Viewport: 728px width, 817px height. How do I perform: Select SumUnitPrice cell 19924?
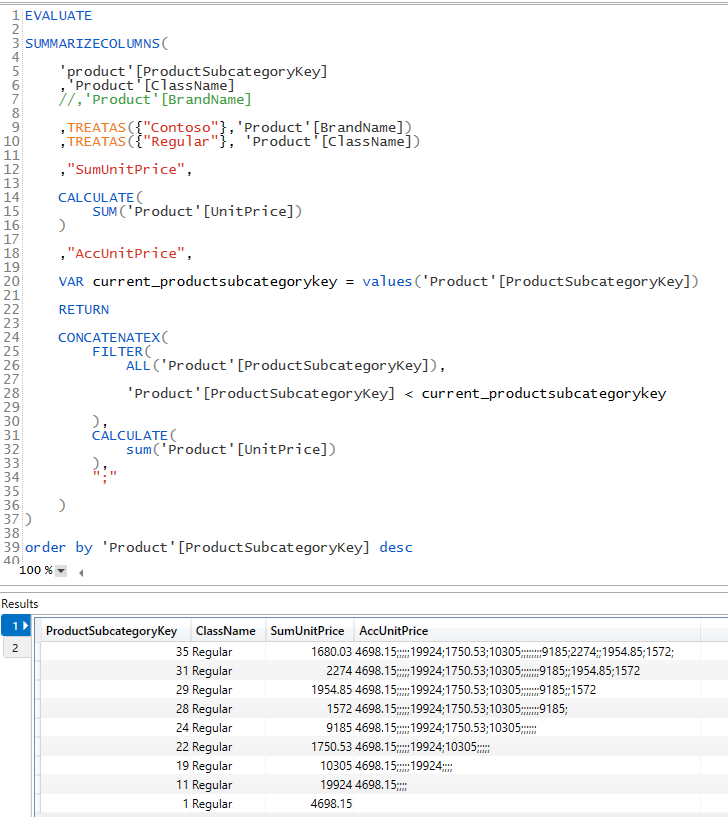310,785
